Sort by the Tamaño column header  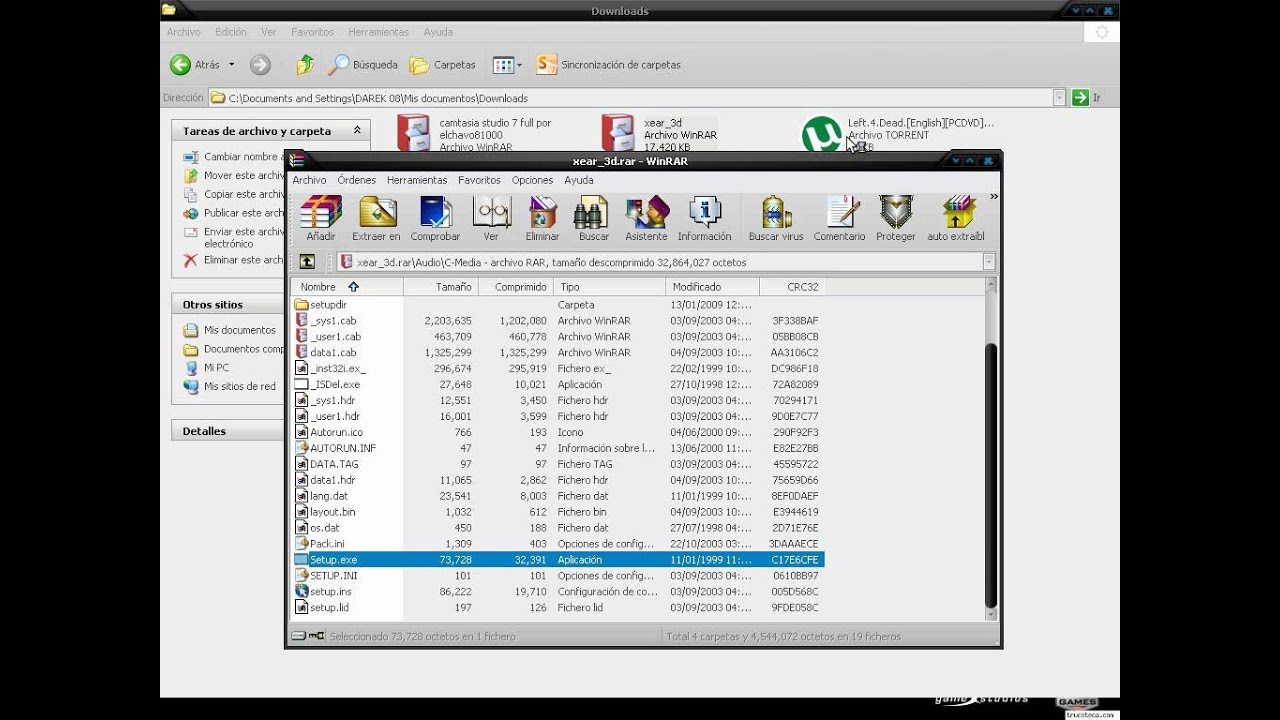(441, 287)
